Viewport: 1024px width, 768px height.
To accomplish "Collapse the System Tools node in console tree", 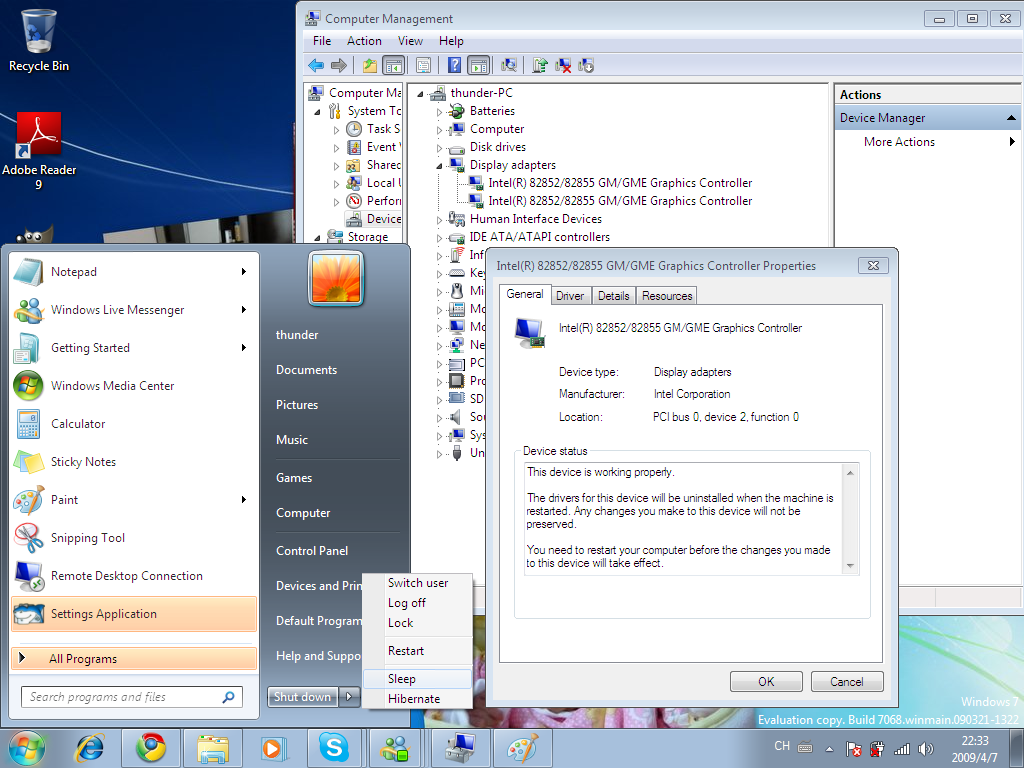I will coord(317,112).
